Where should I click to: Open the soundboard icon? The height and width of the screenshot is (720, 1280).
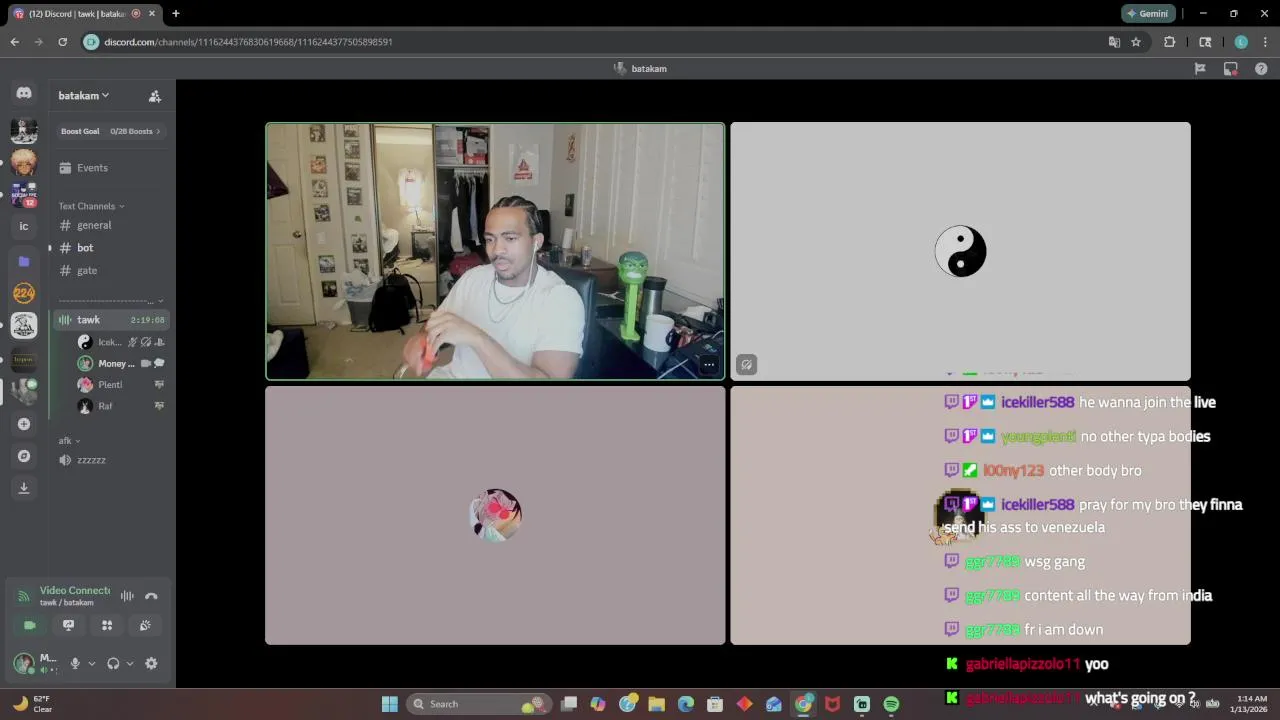[x=145, y=625]
